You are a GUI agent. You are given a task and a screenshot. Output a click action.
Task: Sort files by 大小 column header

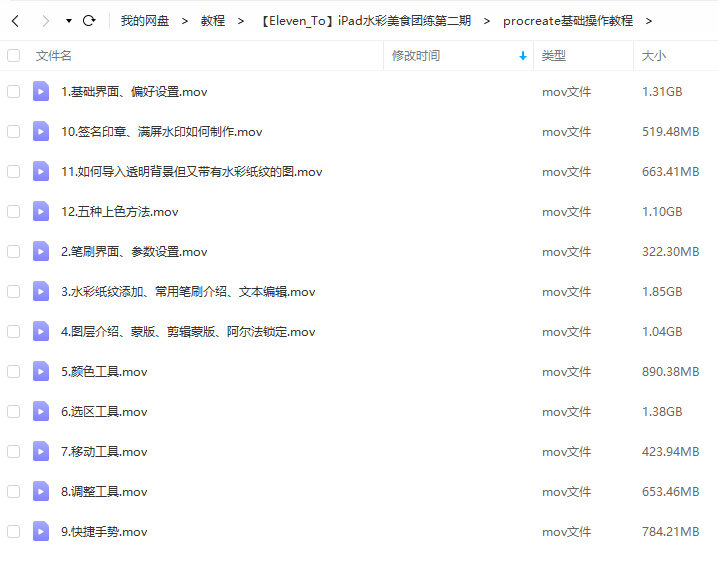[x=654, y=56]
